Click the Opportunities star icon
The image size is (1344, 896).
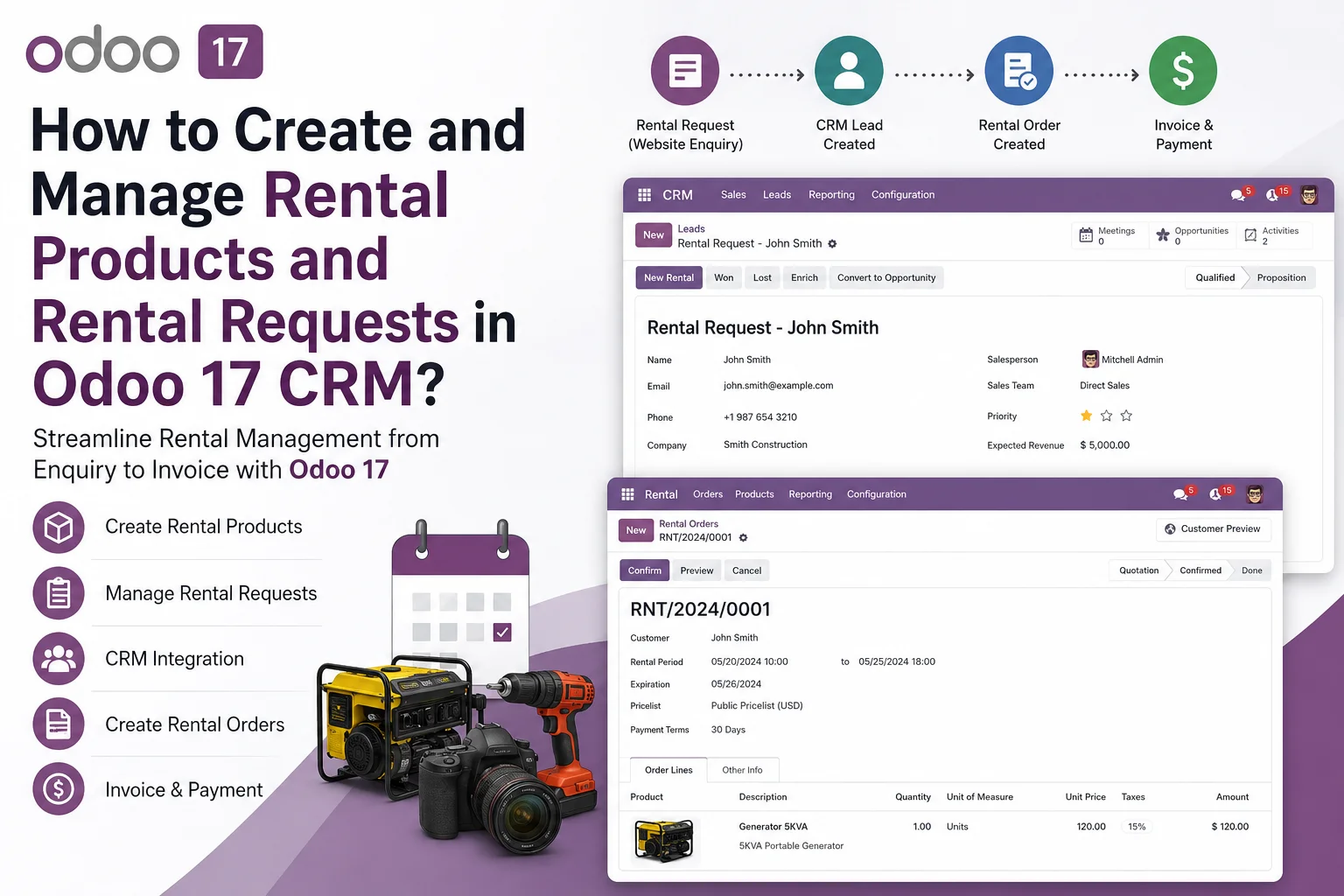[1163, 234]
